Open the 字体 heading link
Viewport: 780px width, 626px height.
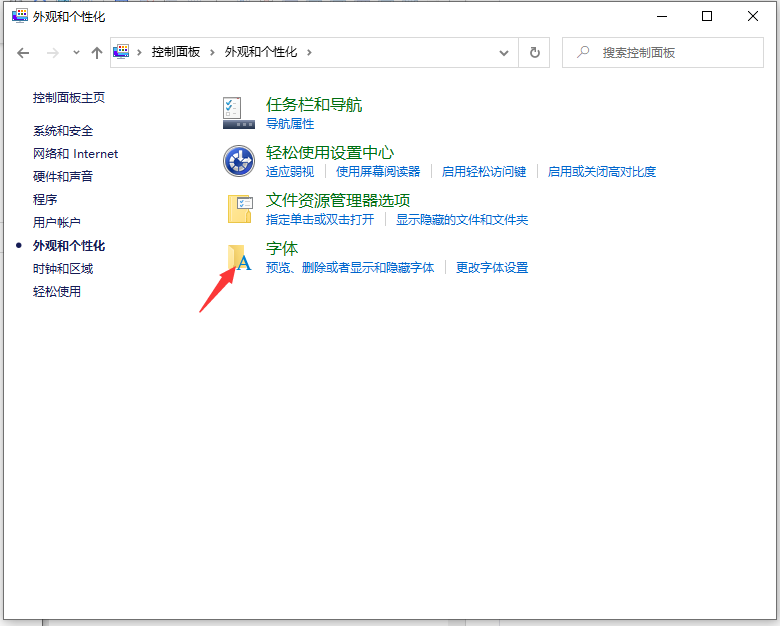point(282,248)
